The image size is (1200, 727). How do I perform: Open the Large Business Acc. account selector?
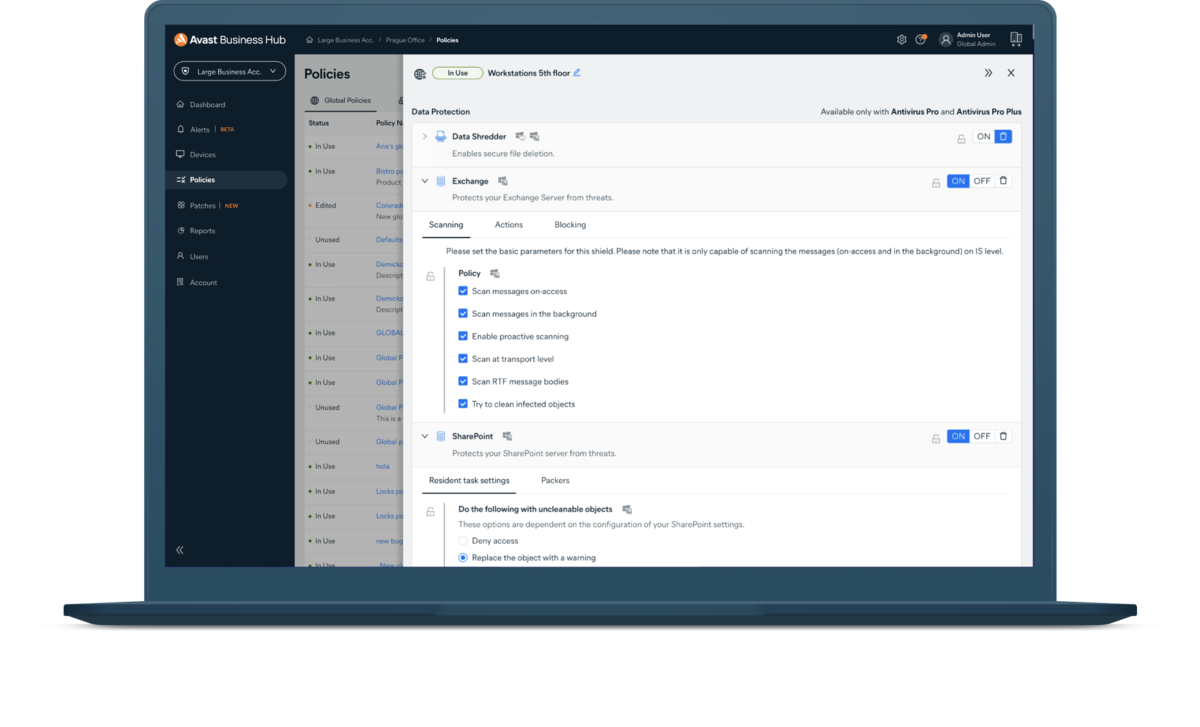pos(231,71)
